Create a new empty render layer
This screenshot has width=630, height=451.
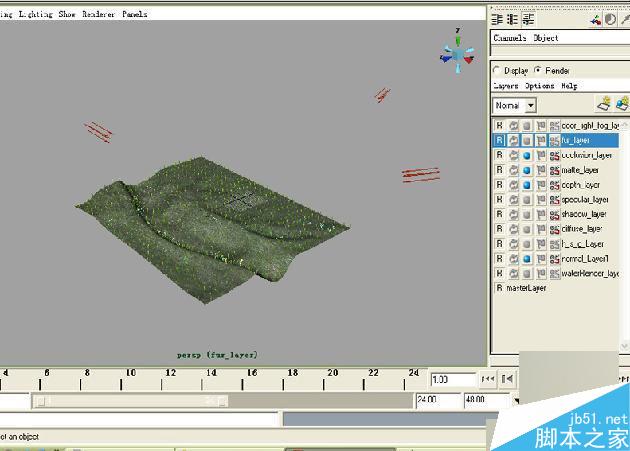(x=603, y=104)
